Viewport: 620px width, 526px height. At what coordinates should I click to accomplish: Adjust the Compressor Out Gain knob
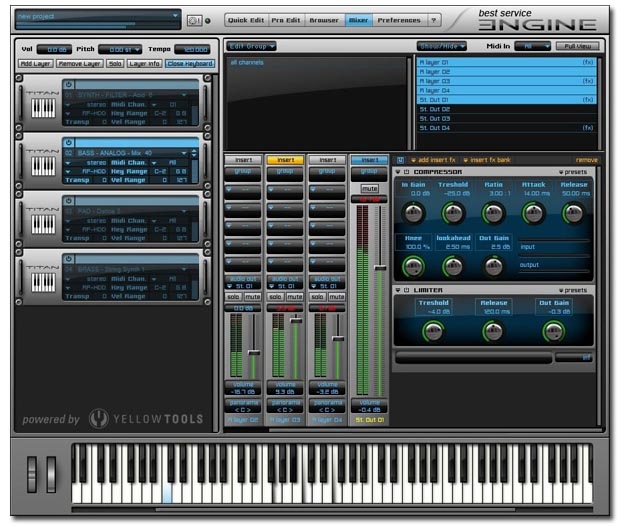493,266
